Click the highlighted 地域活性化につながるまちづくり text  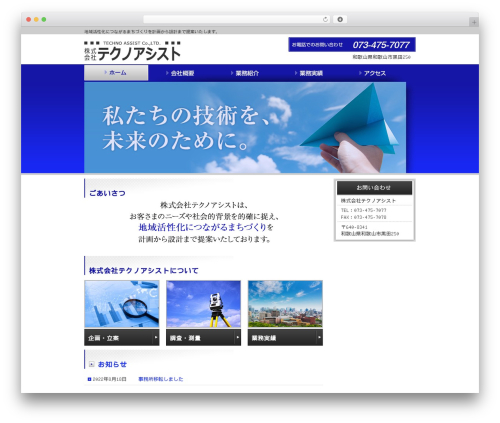pos(202,228)
